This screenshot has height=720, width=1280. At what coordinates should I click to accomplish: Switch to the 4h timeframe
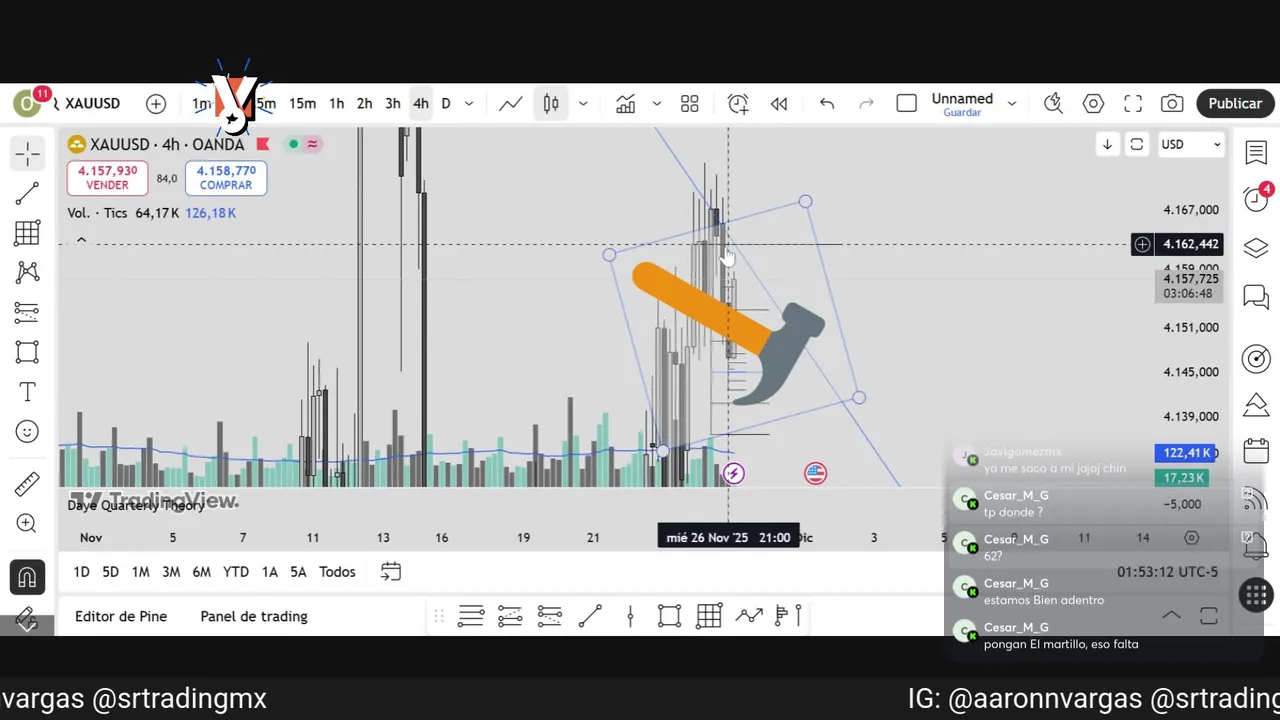[421, 103]
